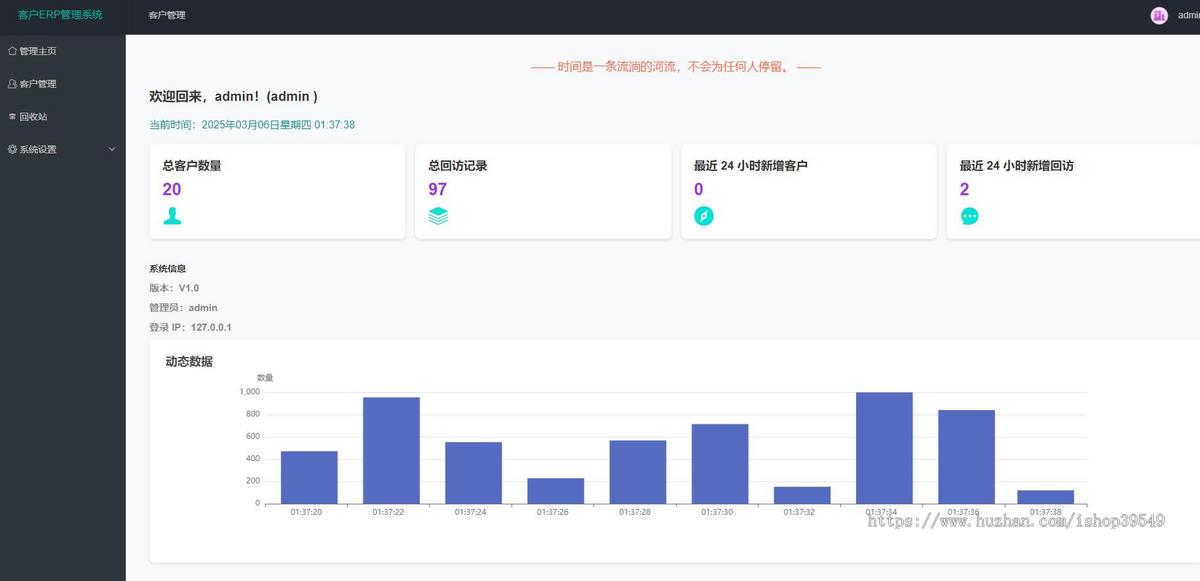Open 客户管理 in the sidebar
Viewport: 1200px width, 581px height.
pyautogui.click(x=63, y=84)
